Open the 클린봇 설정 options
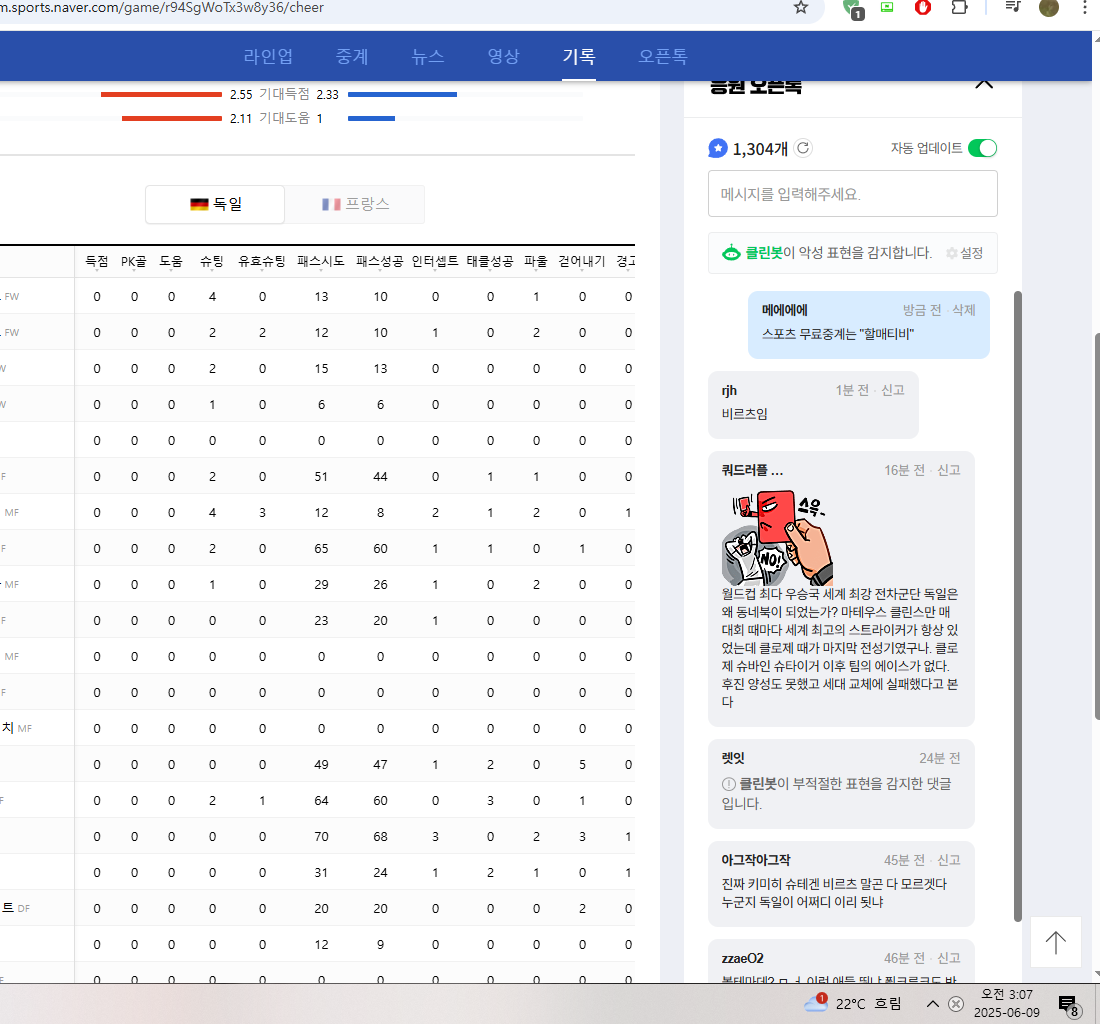1100x1024 pixels. coord(965,253)
